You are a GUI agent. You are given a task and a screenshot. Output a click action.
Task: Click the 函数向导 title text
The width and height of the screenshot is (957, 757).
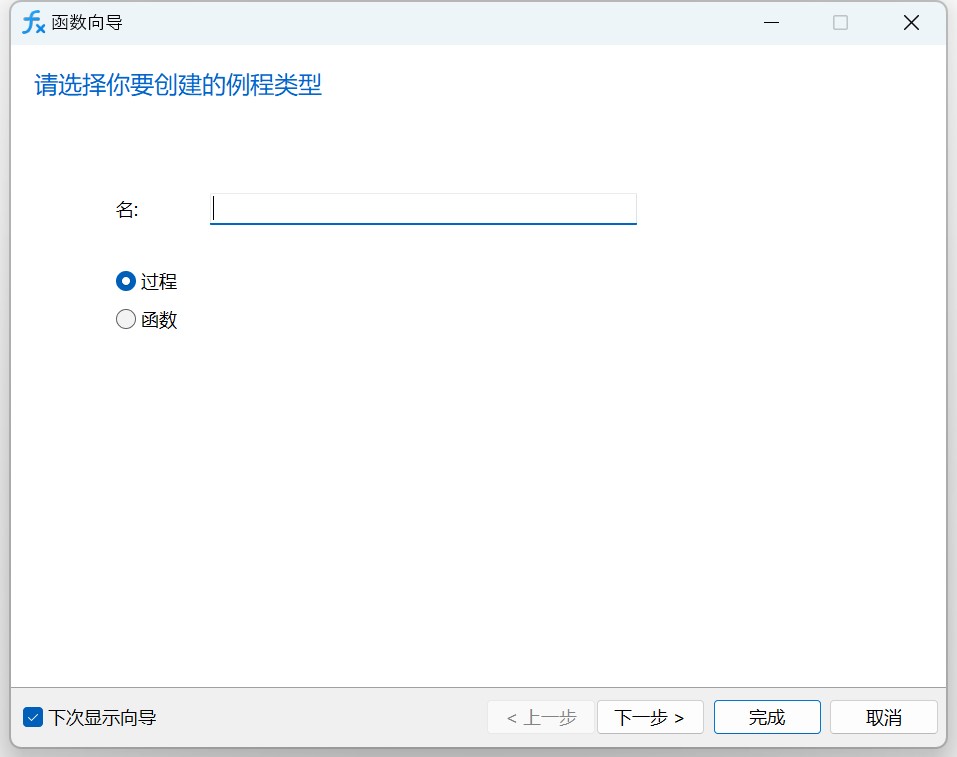tap(87, 23)
